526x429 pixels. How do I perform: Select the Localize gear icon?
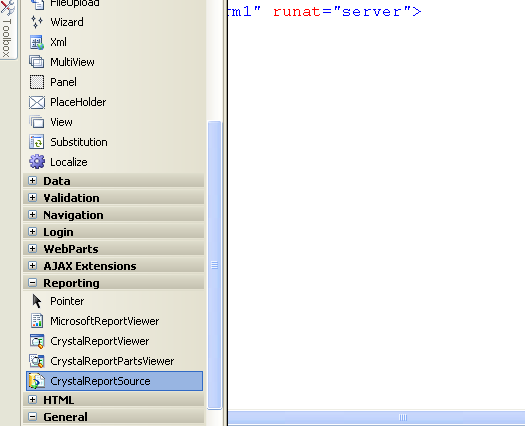point(37,162)
